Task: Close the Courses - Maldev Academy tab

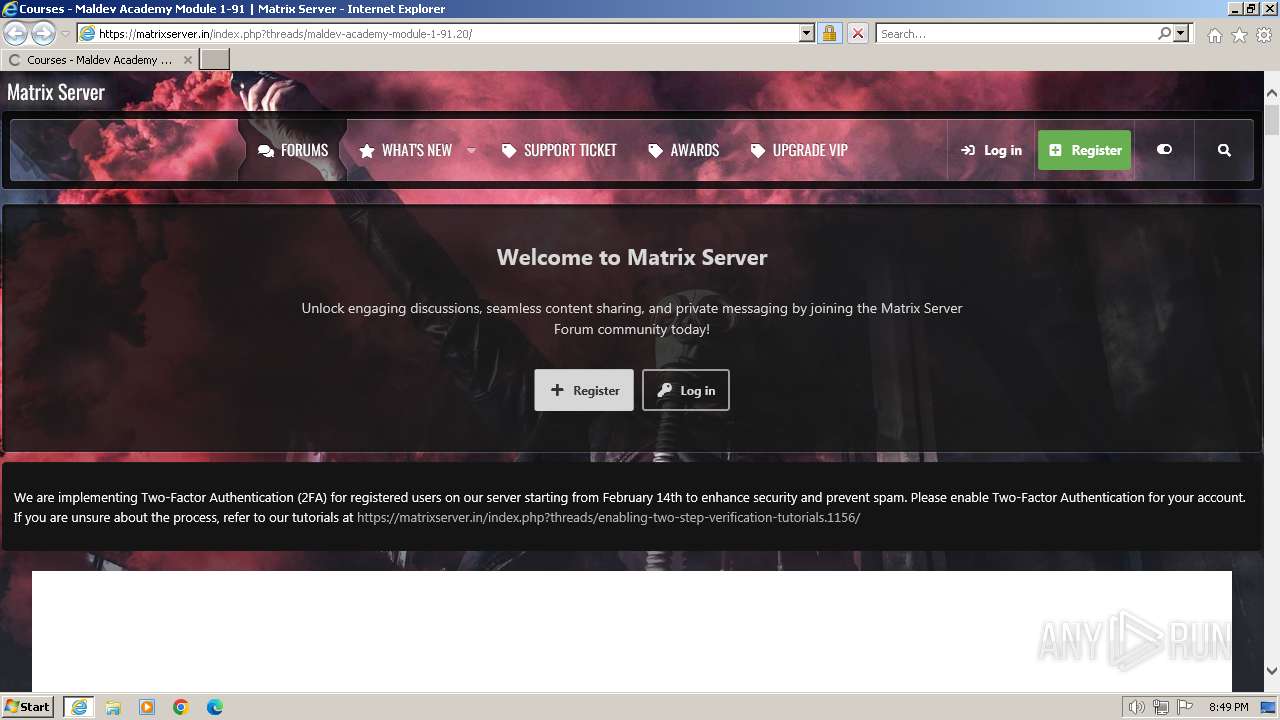Action: (x=187, y=60)
